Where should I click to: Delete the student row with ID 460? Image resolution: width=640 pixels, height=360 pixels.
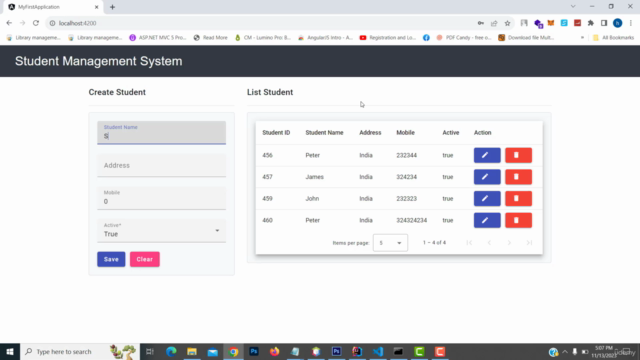[518, 220]
